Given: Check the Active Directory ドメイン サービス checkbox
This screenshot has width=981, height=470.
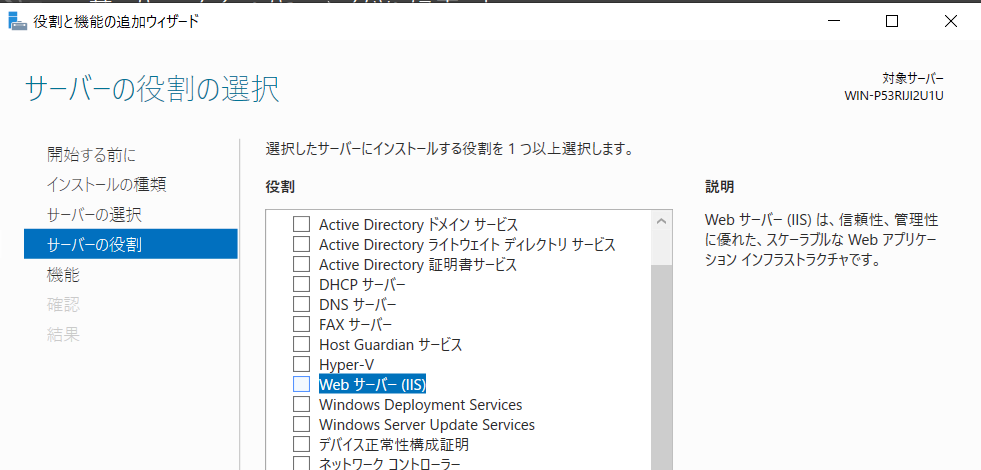Looking at the screenshot, I should pyautogui.click(x=302, y=224).
